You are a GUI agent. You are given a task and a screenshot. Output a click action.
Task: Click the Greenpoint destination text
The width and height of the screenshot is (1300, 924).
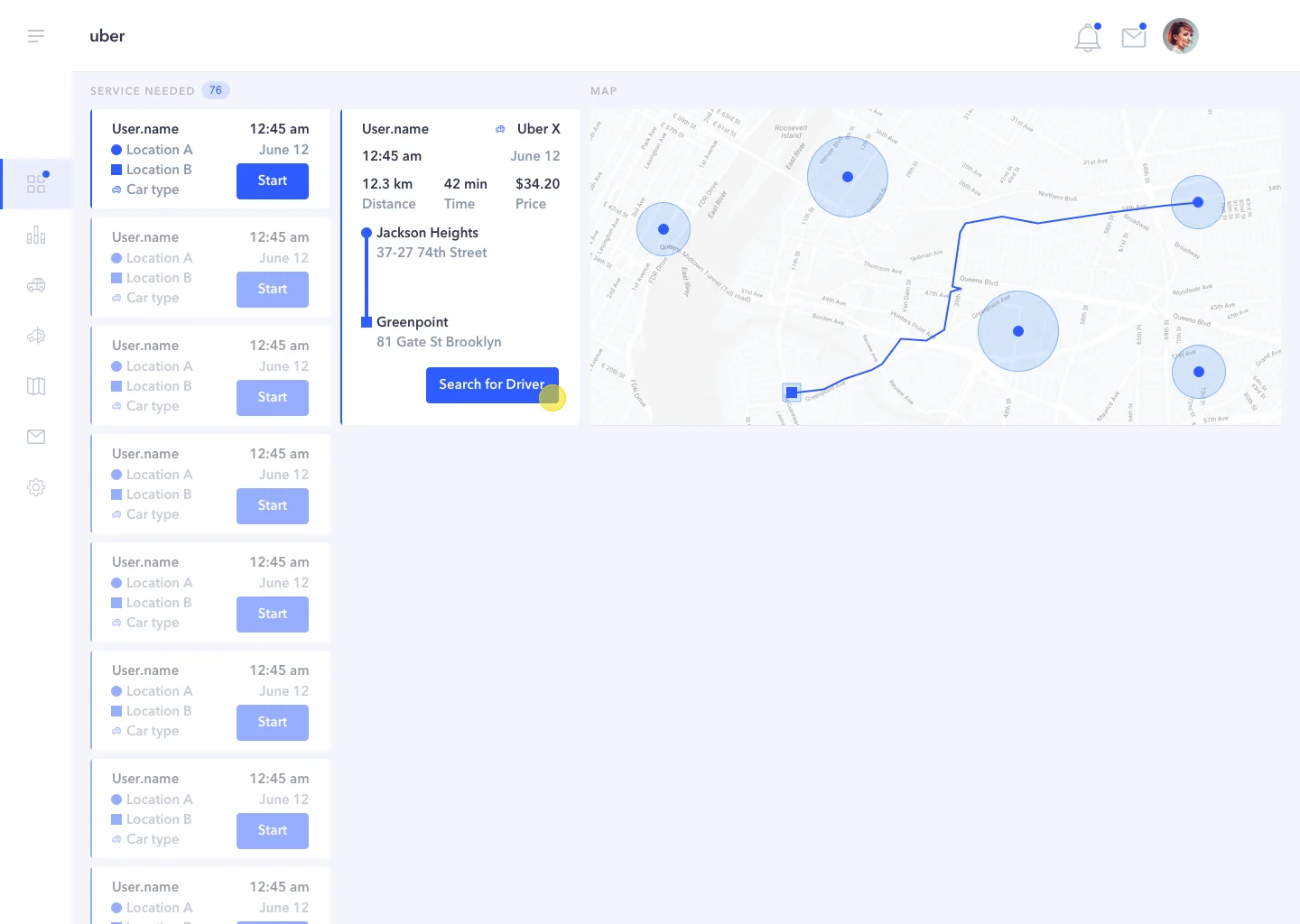(x=413, y=322)
